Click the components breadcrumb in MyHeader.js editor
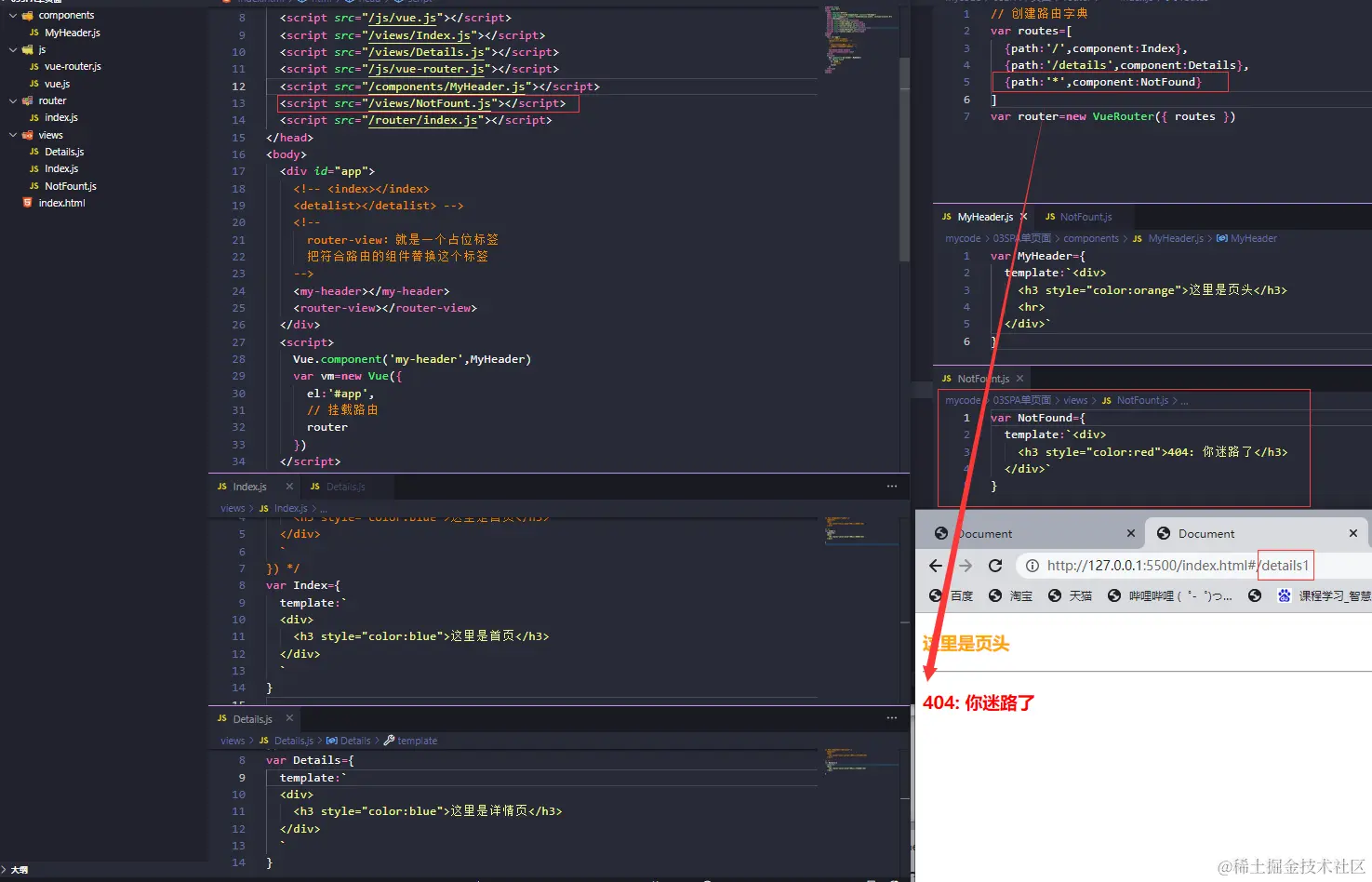Image resolution: width=1372 pixels, height=882 pixels. click(1091, 238)
